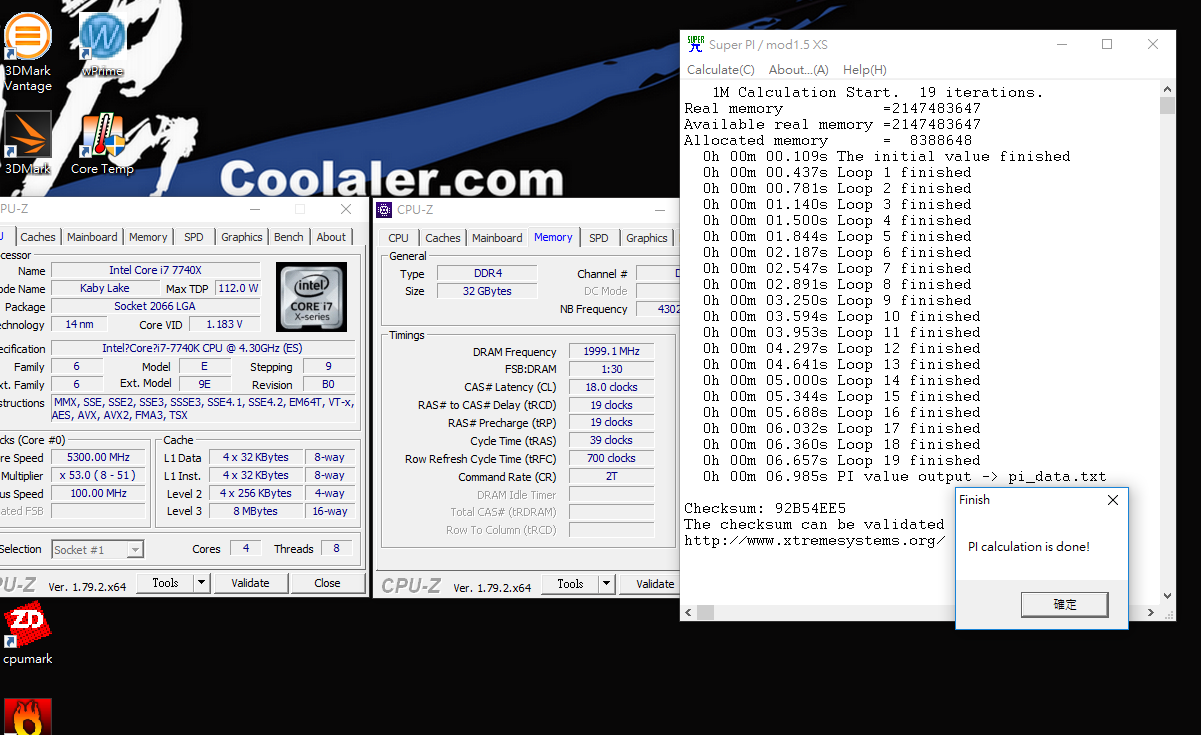Open the 3DMark Vantage desktop shortcut
Screen dimensions: 1201x735
tap(27, 52)
